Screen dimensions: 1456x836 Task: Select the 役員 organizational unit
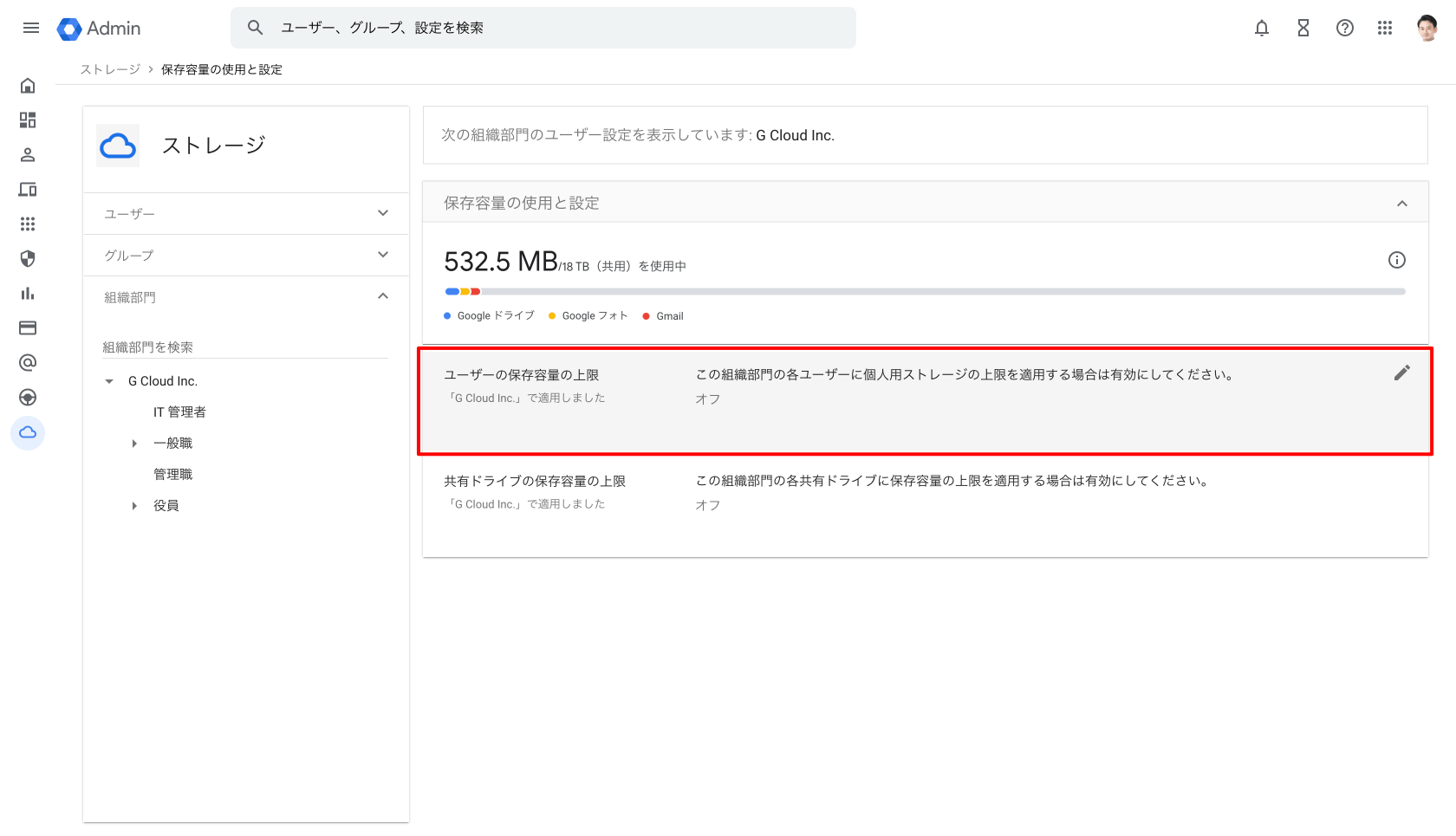click(166, 506)
